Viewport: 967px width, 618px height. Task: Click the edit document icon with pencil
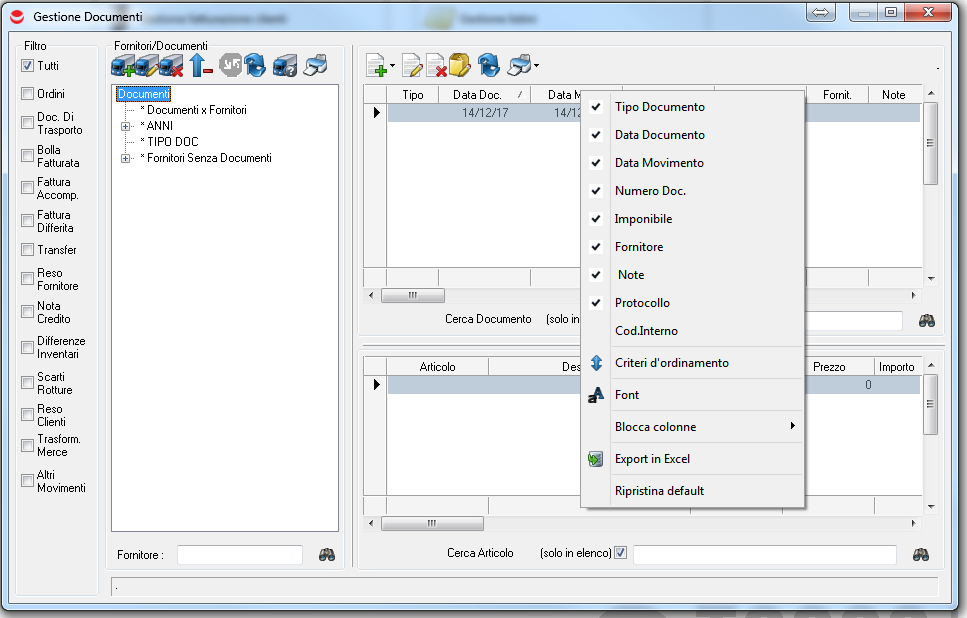411,66
